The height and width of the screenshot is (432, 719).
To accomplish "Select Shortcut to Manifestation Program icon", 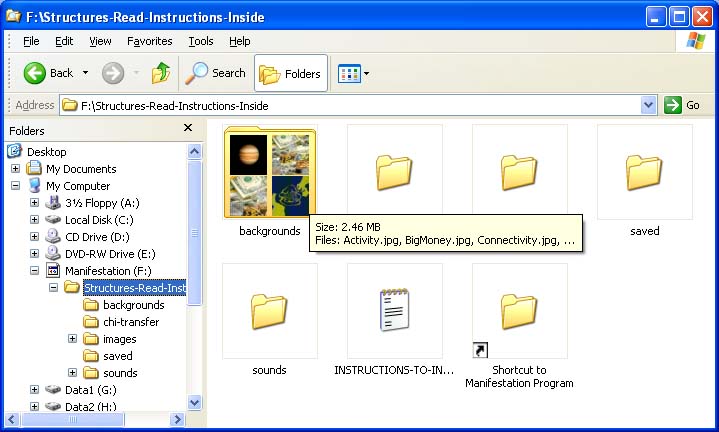I will [519, 311].
